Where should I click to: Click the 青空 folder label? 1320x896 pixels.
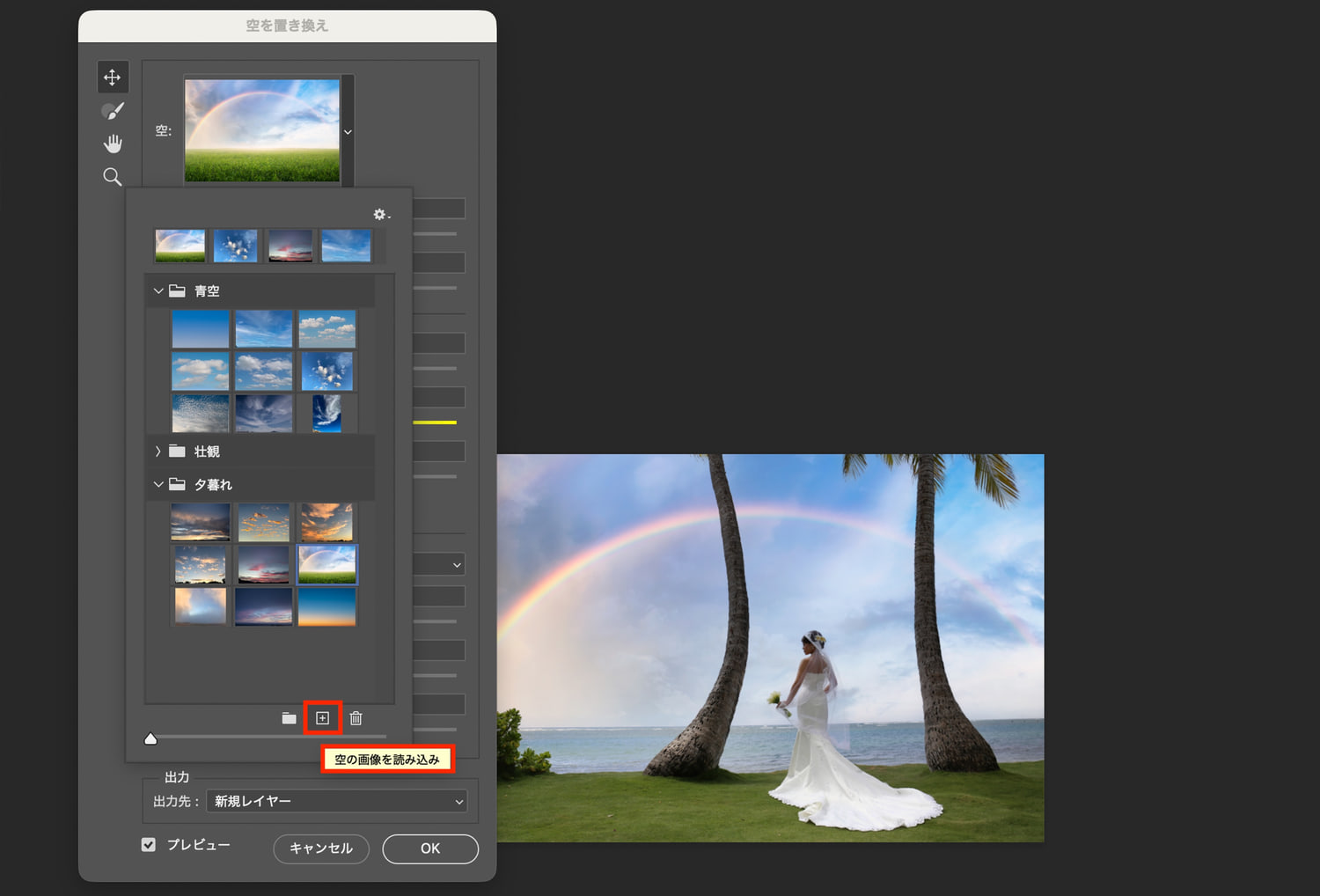tap(207, 291)
